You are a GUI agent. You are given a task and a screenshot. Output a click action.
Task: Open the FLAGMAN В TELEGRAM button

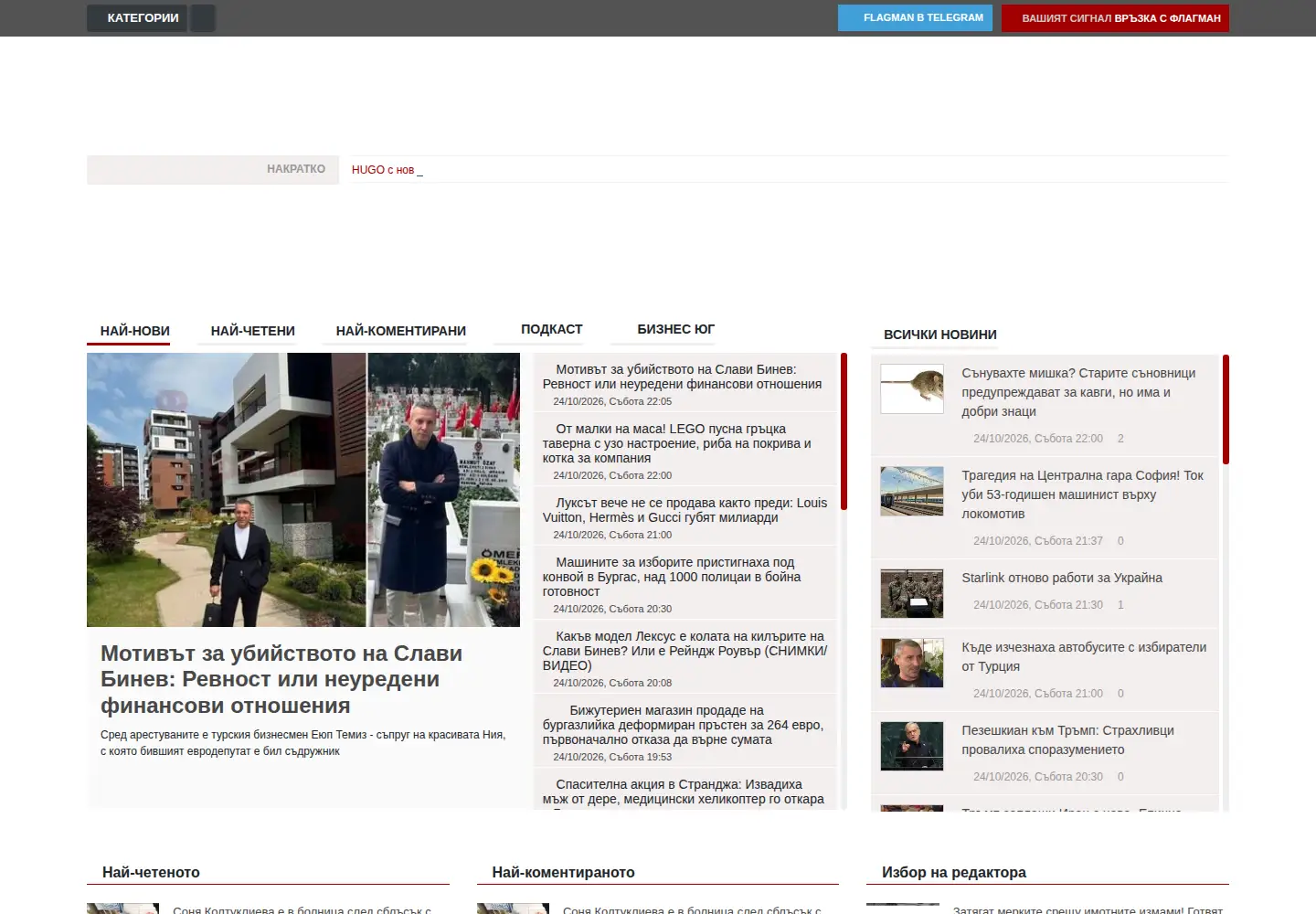click(915, 17)
